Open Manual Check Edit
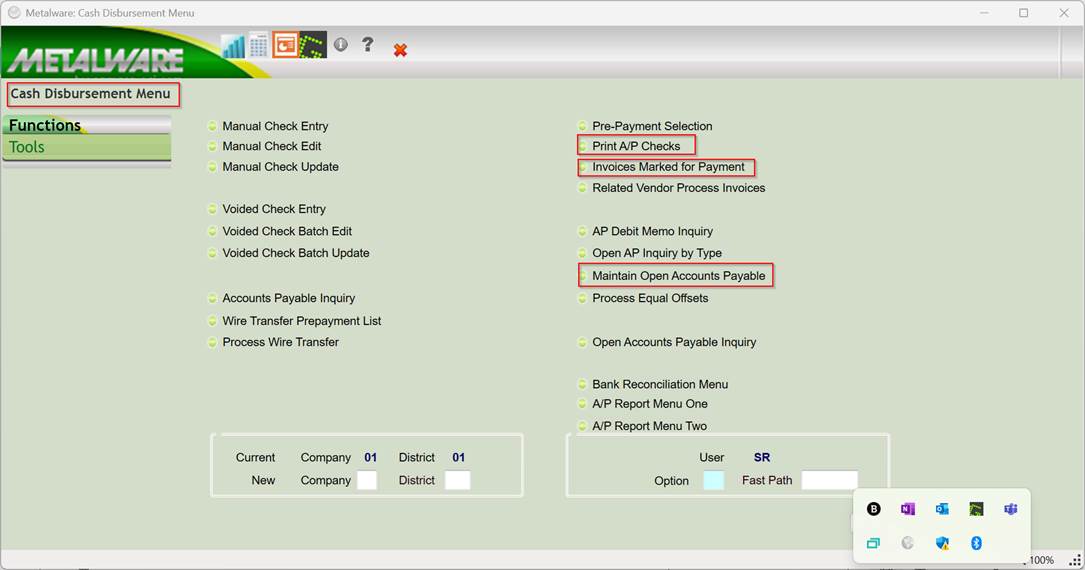 [271, 146]
